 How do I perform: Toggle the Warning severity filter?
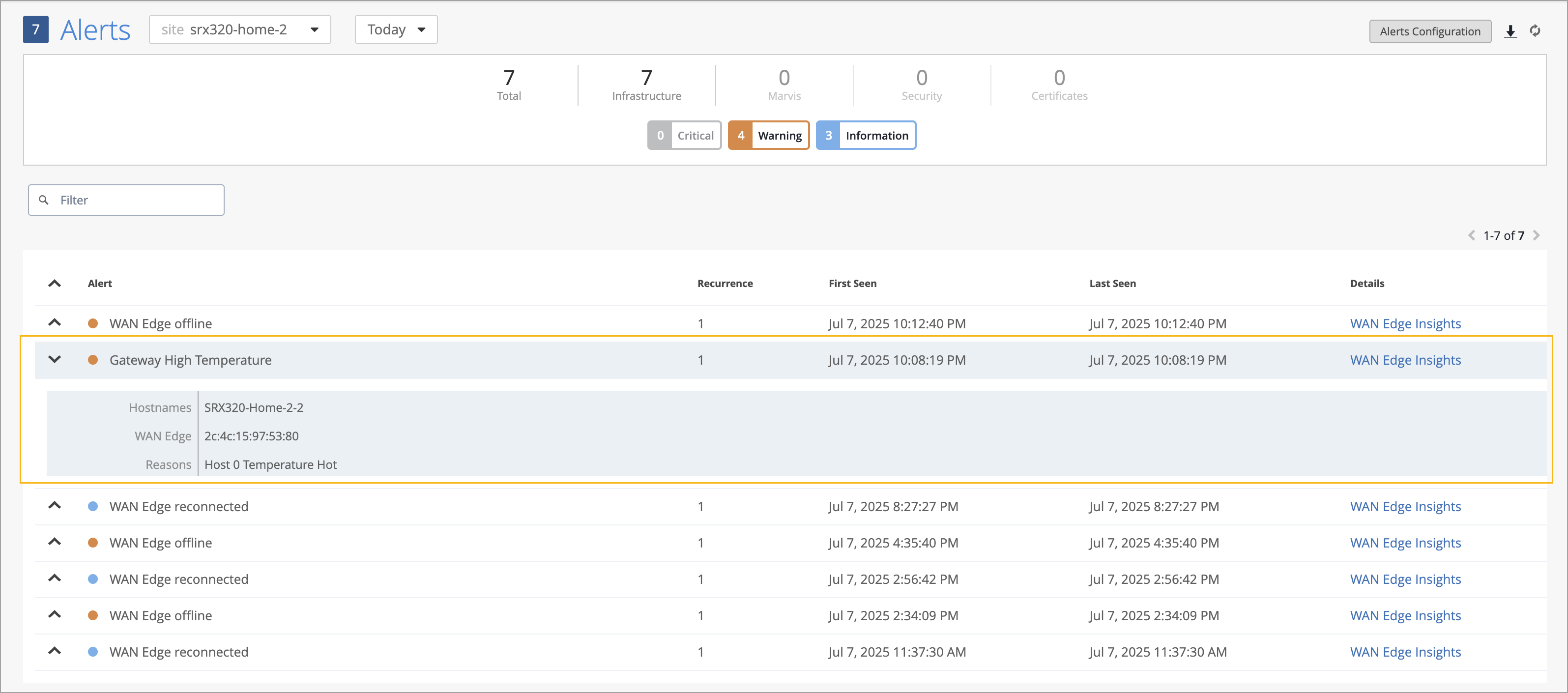768,136
